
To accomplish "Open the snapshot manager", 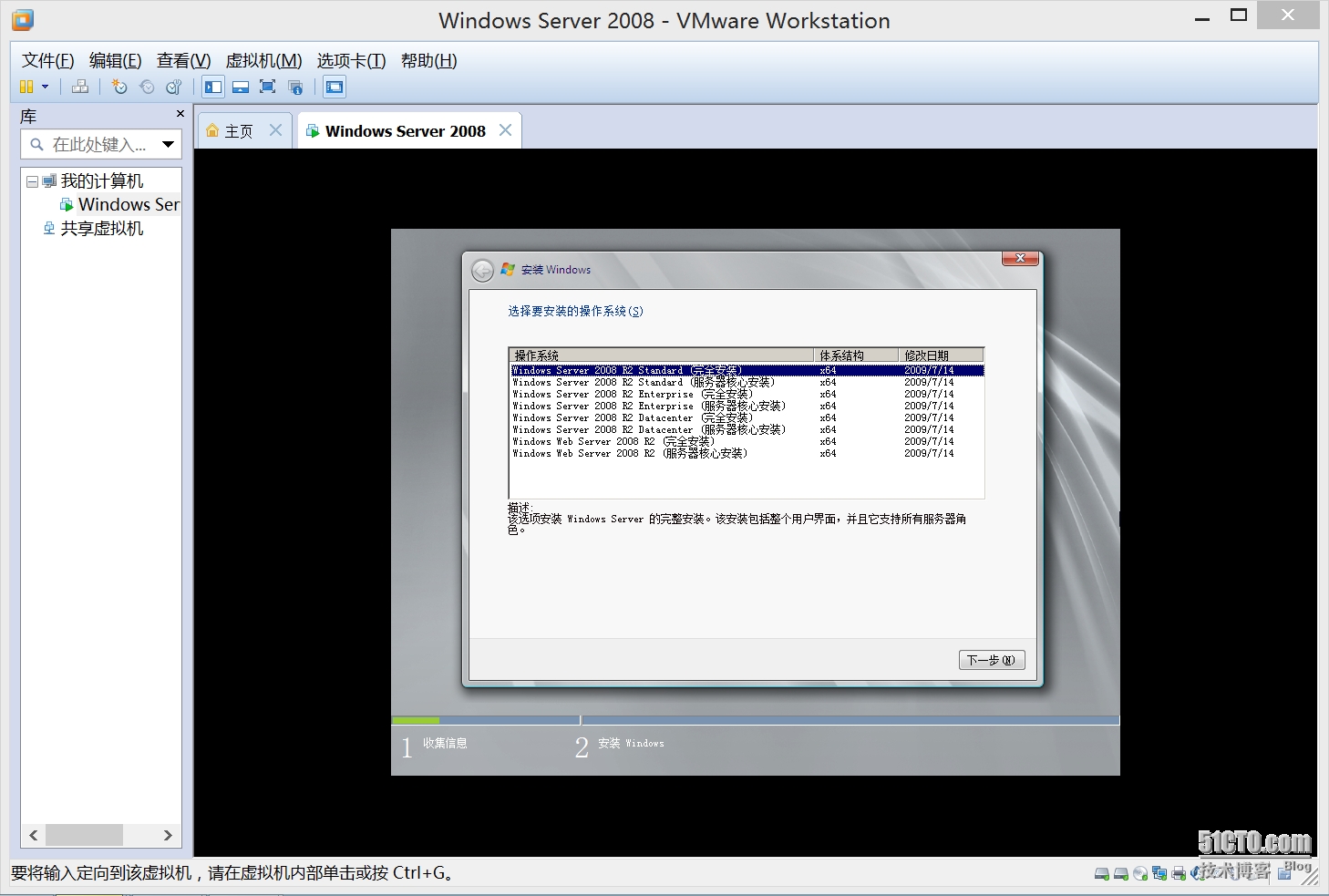I will point(173,87).
